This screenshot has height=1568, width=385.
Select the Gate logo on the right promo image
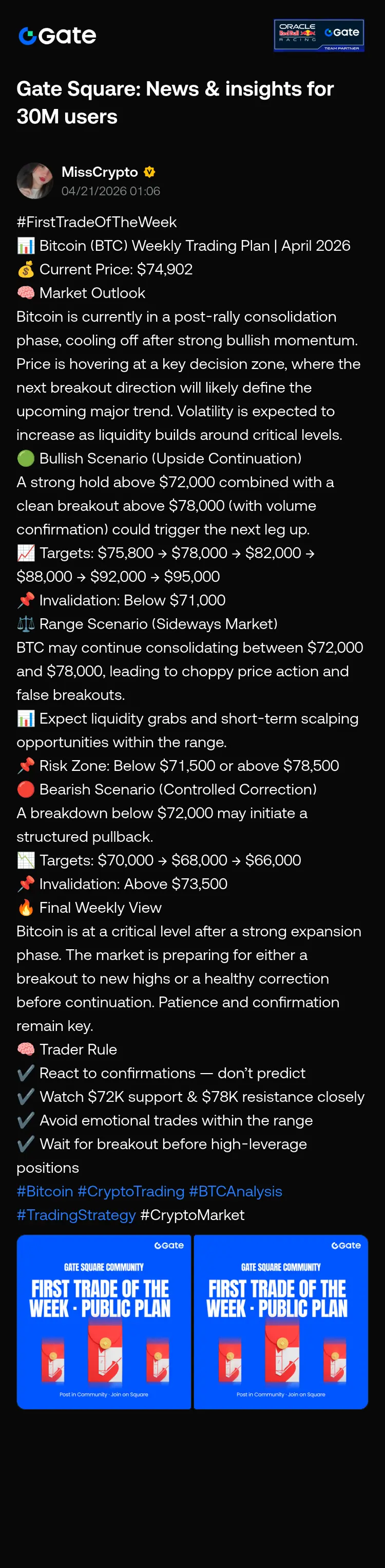point(346,1245)
